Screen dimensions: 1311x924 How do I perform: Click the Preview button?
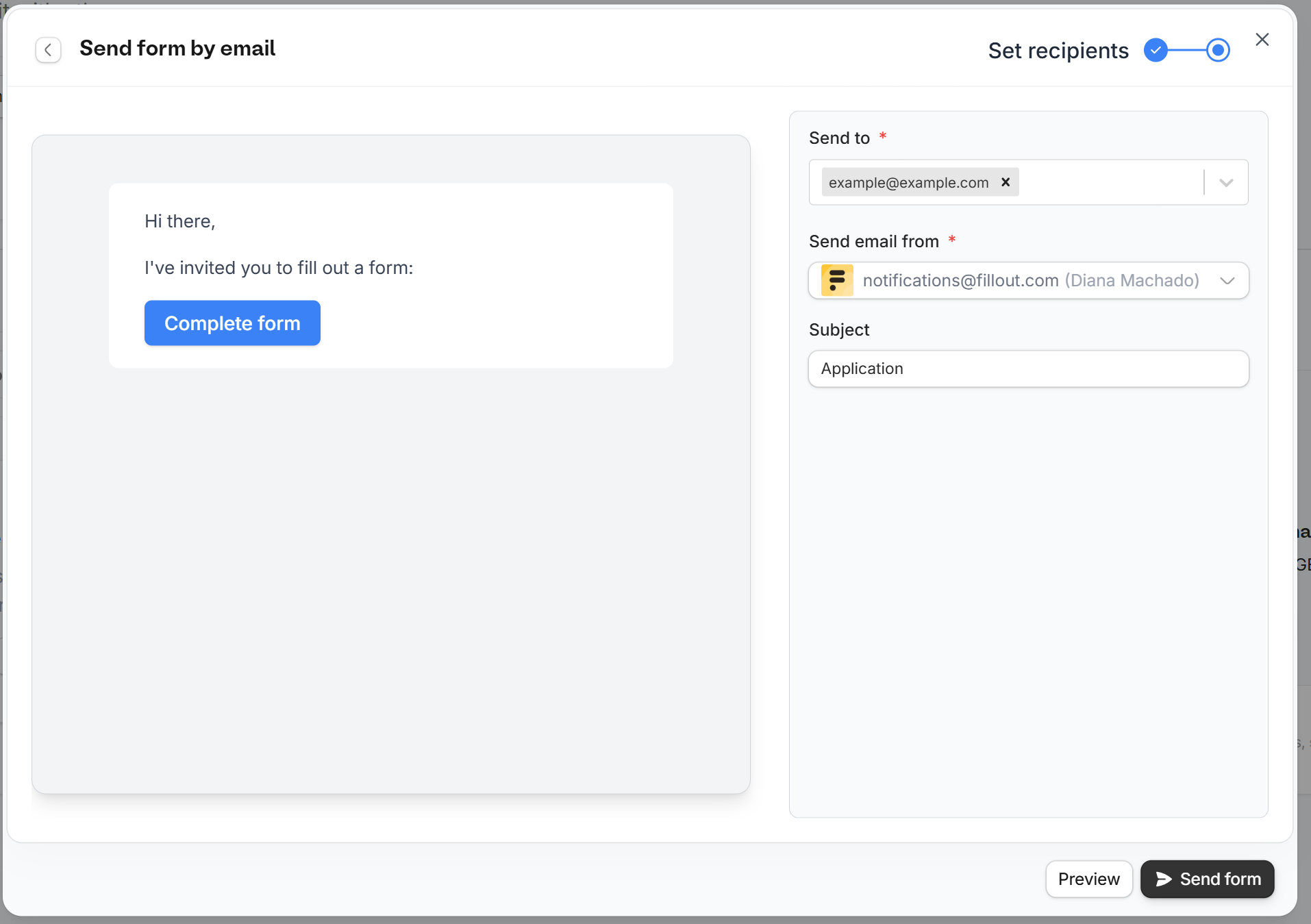[x=1088, y=879]
